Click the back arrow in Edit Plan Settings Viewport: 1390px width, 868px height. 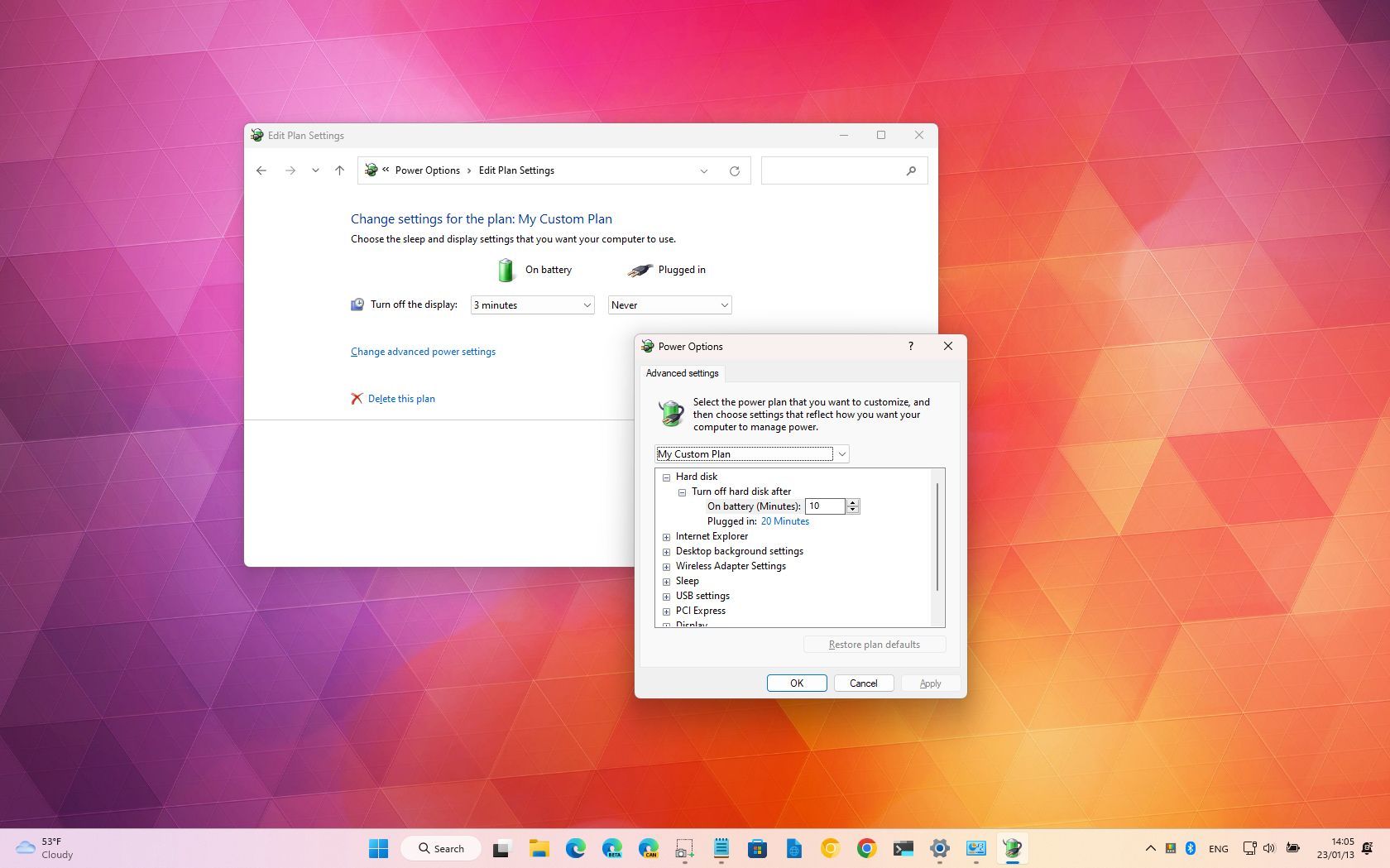point(261,170)
